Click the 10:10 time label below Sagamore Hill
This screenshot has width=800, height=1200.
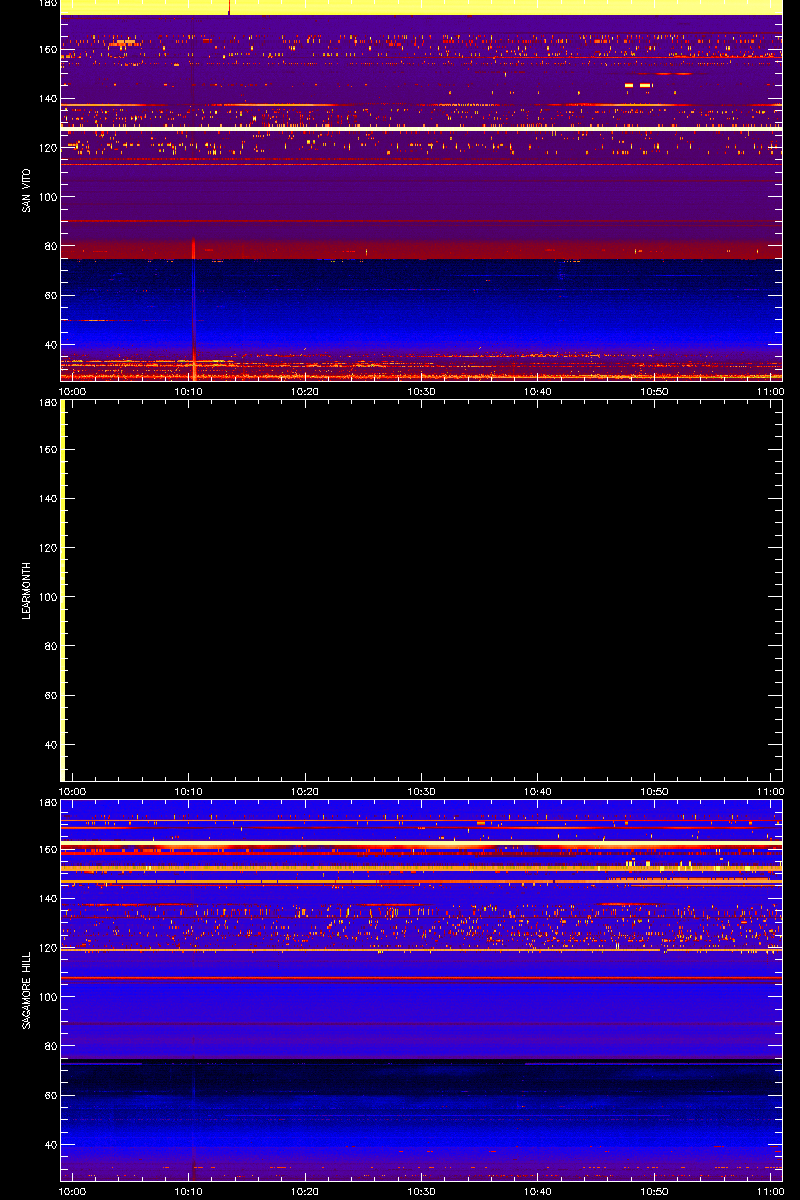tap(189, 1192)
